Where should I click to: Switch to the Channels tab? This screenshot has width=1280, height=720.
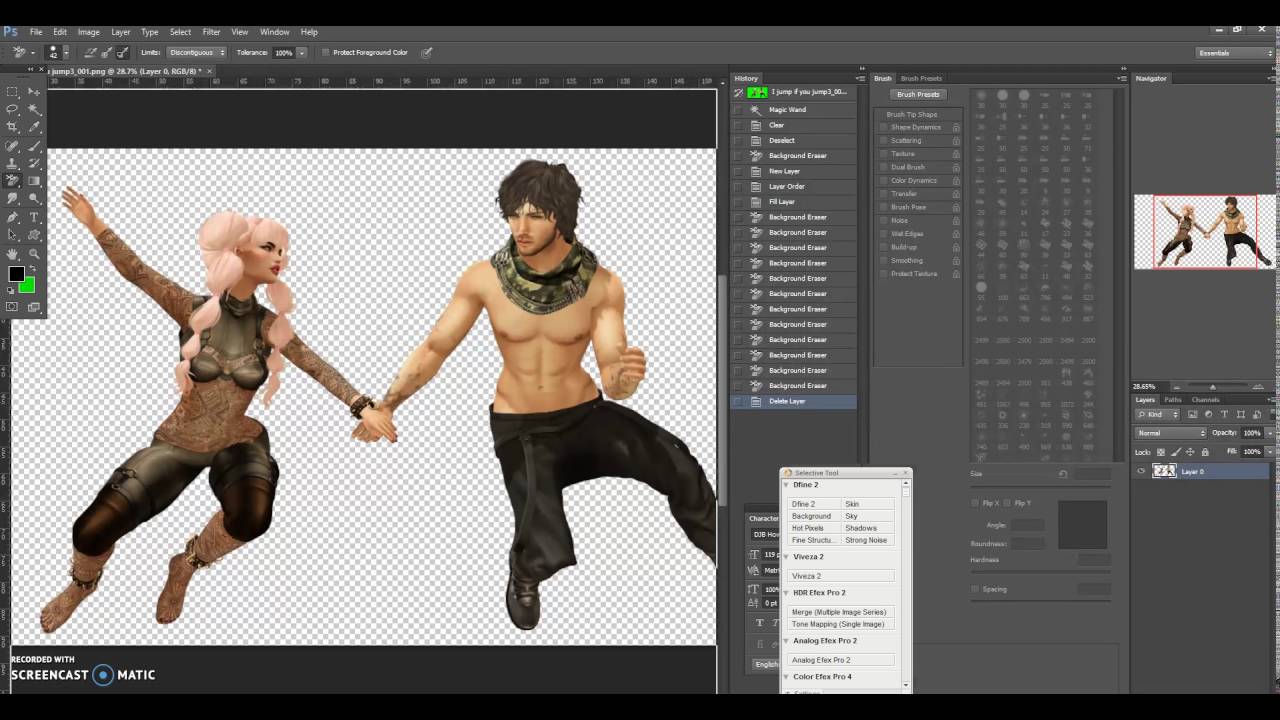[x=1205, y=400]
